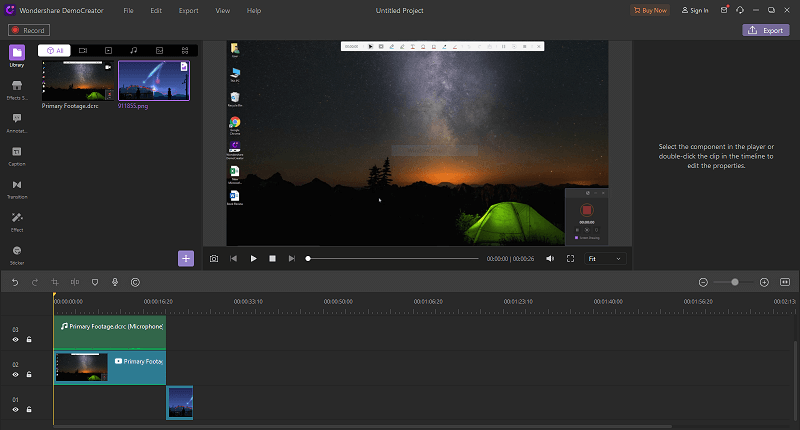
Task: Fit timeline to window icon
Action: [x=785, y=282]
